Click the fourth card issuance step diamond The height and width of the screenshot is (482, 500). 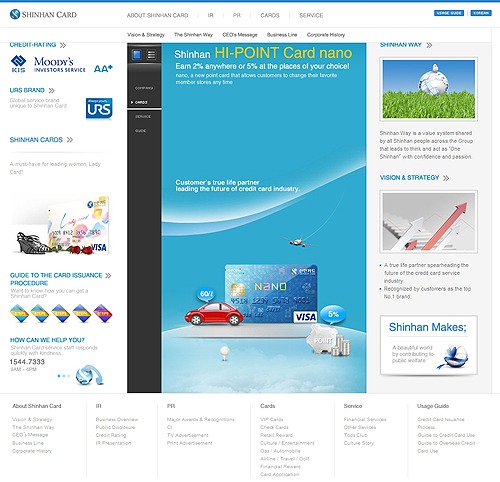coord(82,313)
